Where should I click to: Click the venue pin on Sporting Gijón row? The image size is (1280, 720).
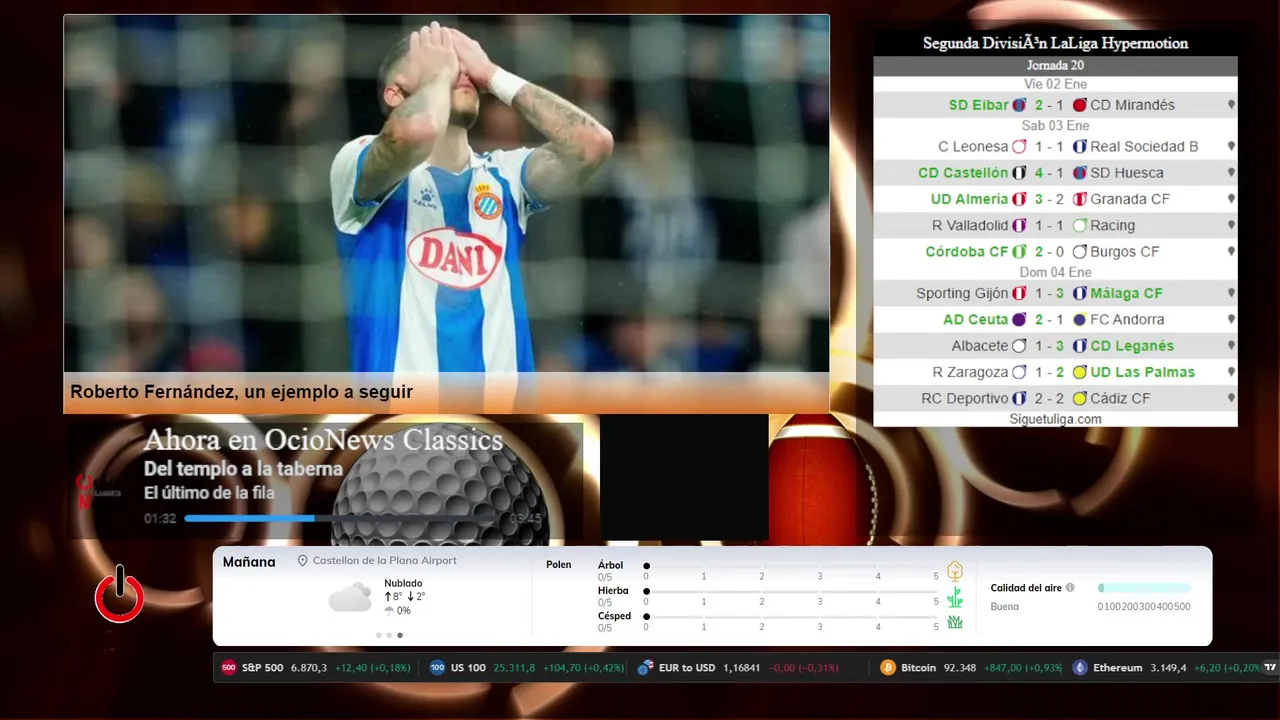coord(1231,294)
